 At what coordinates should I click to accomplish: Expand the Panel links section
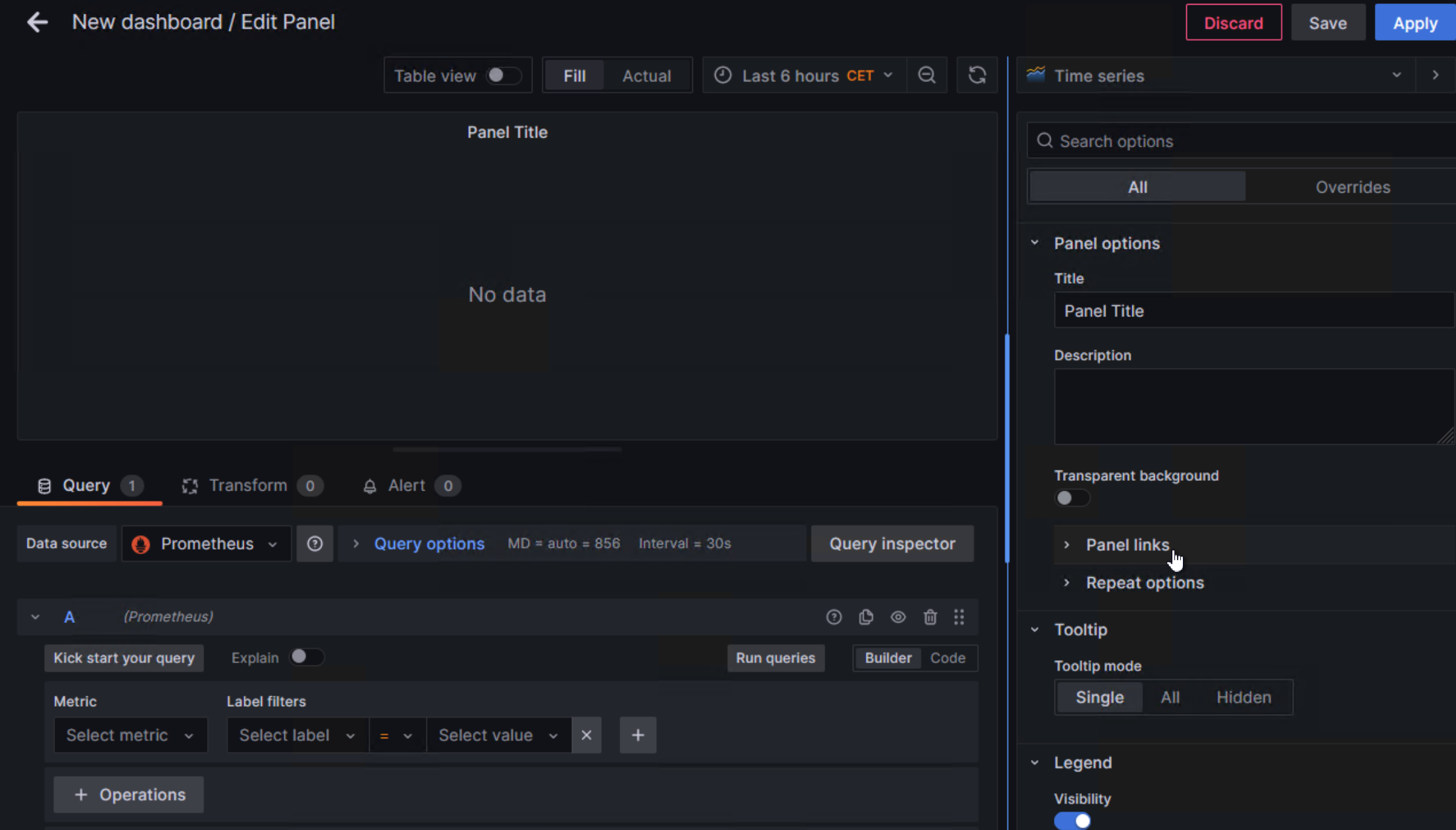[x=1127, y=544]
